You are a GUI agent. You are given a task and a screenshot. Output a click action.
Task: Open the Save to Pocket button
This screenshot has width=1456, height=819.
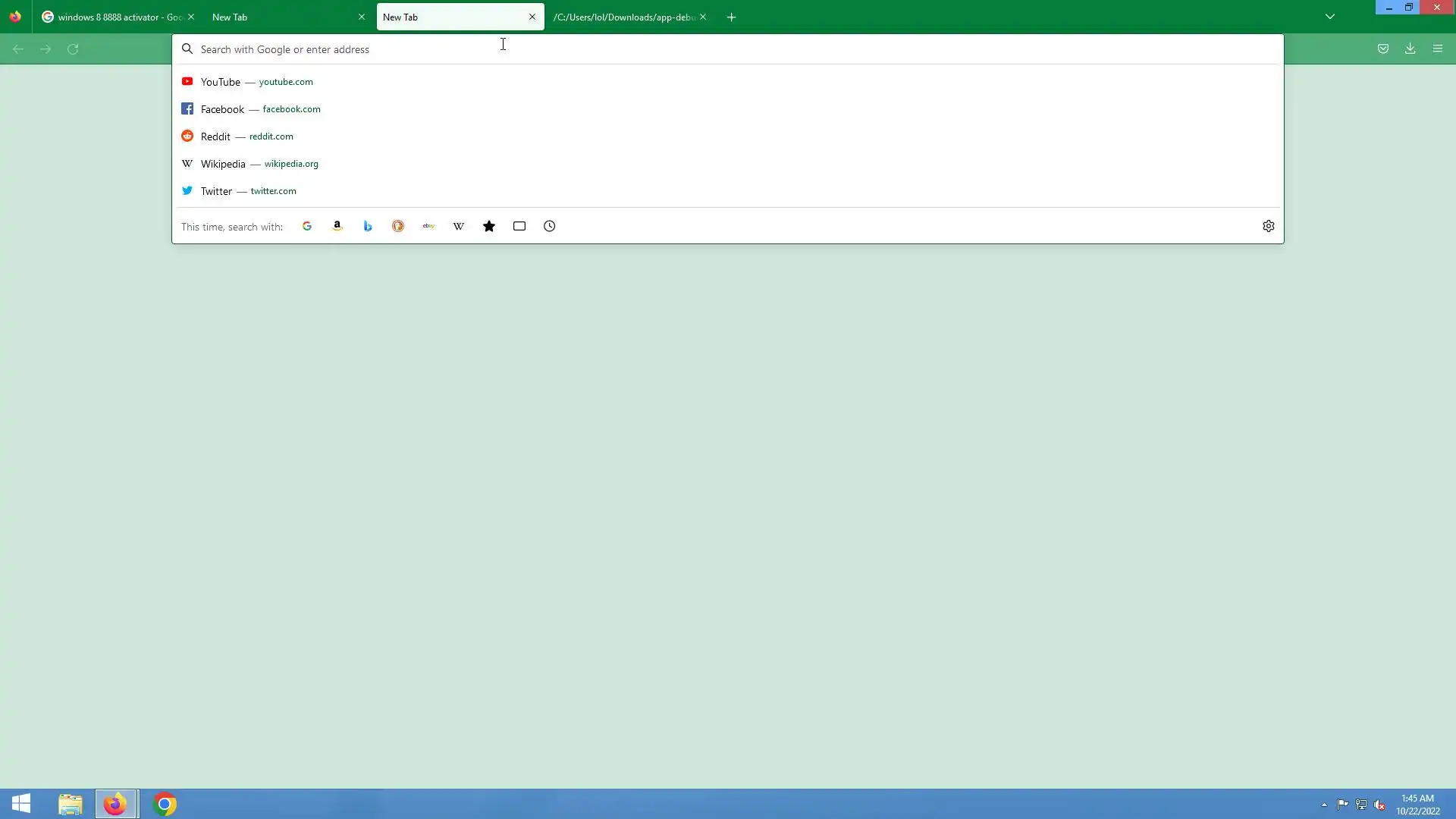(x=1383, y=49)
